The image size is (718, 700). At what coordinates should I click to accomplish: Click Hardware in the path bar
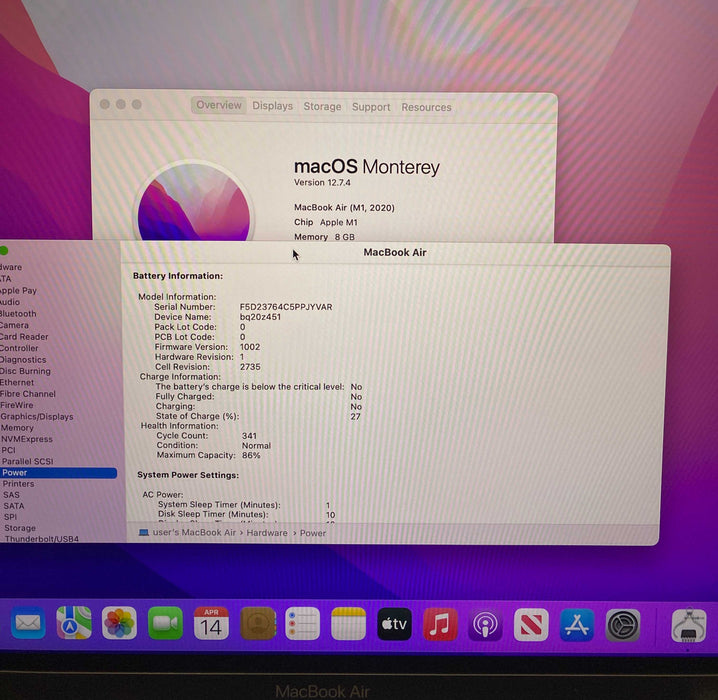267,532
